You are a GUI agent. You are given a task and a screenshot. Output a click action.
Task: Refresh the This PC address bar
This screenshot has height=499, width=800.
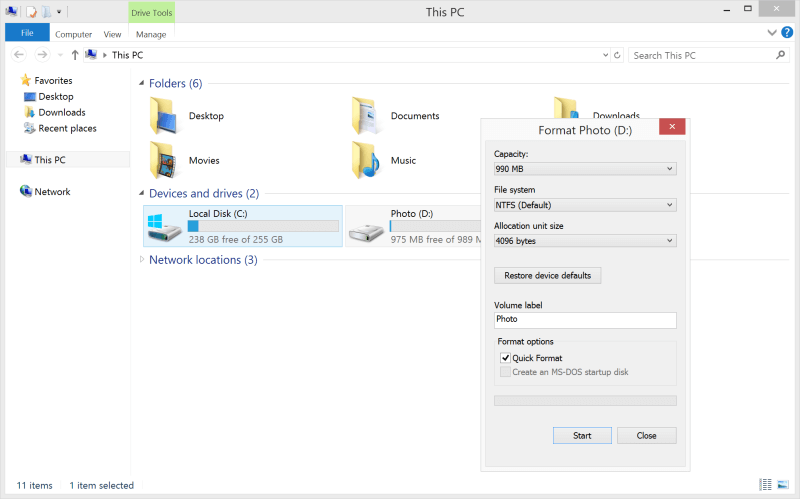click(617, 55)
